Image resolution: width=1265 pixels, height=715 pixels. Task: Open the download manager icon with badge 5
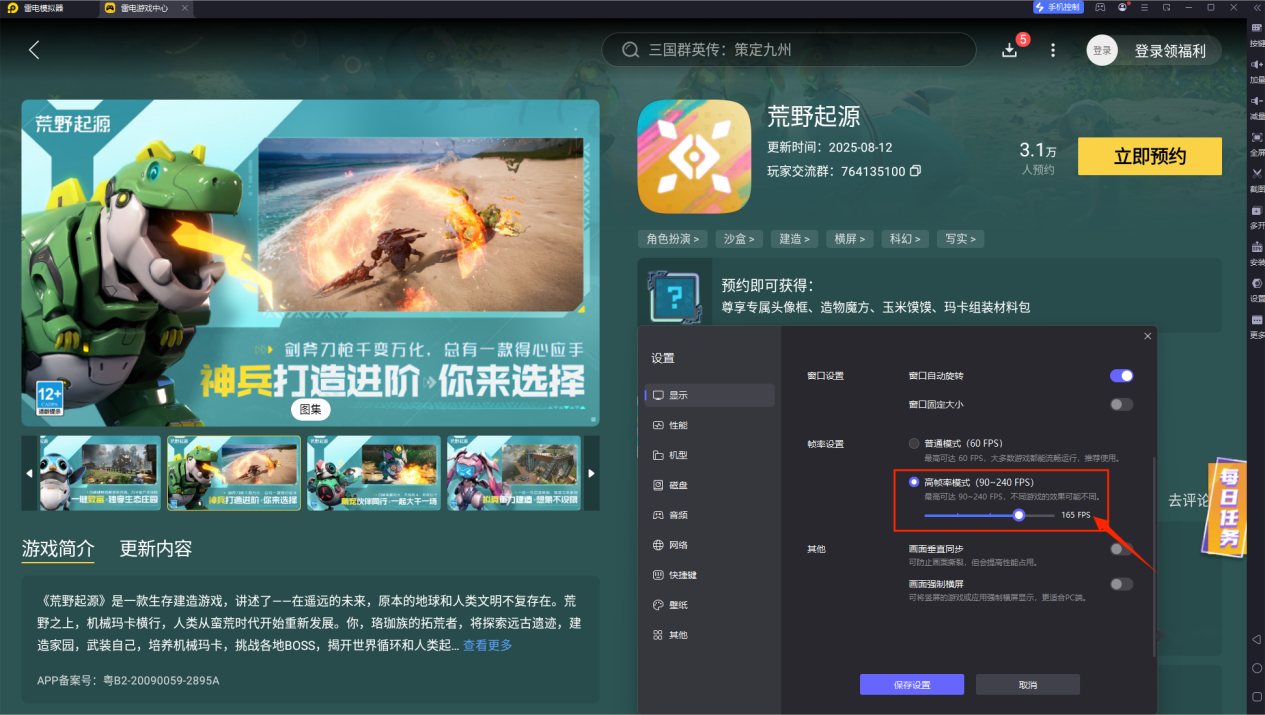point(1010,48)
